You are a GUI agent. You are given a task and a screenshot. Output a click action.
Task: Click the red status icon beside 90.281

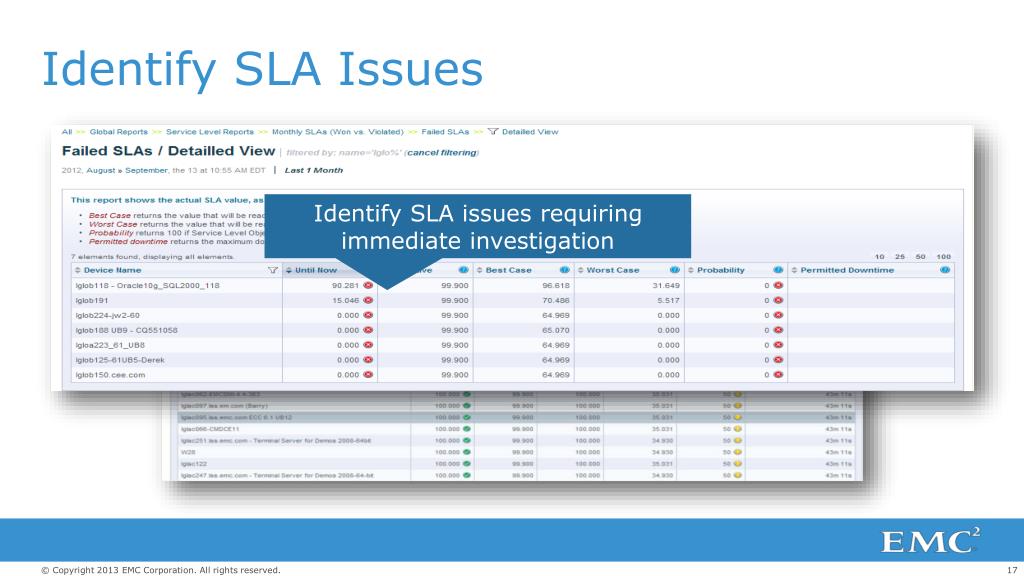tap(368, 285)
